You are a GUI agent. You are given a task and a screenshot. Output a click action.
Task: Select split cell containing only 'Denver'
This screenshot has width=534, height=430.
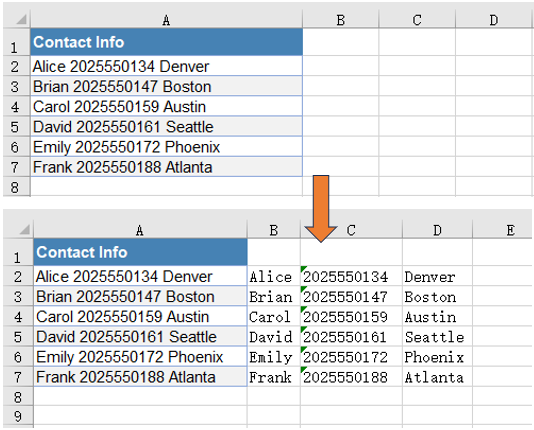[x=437, y=276]
